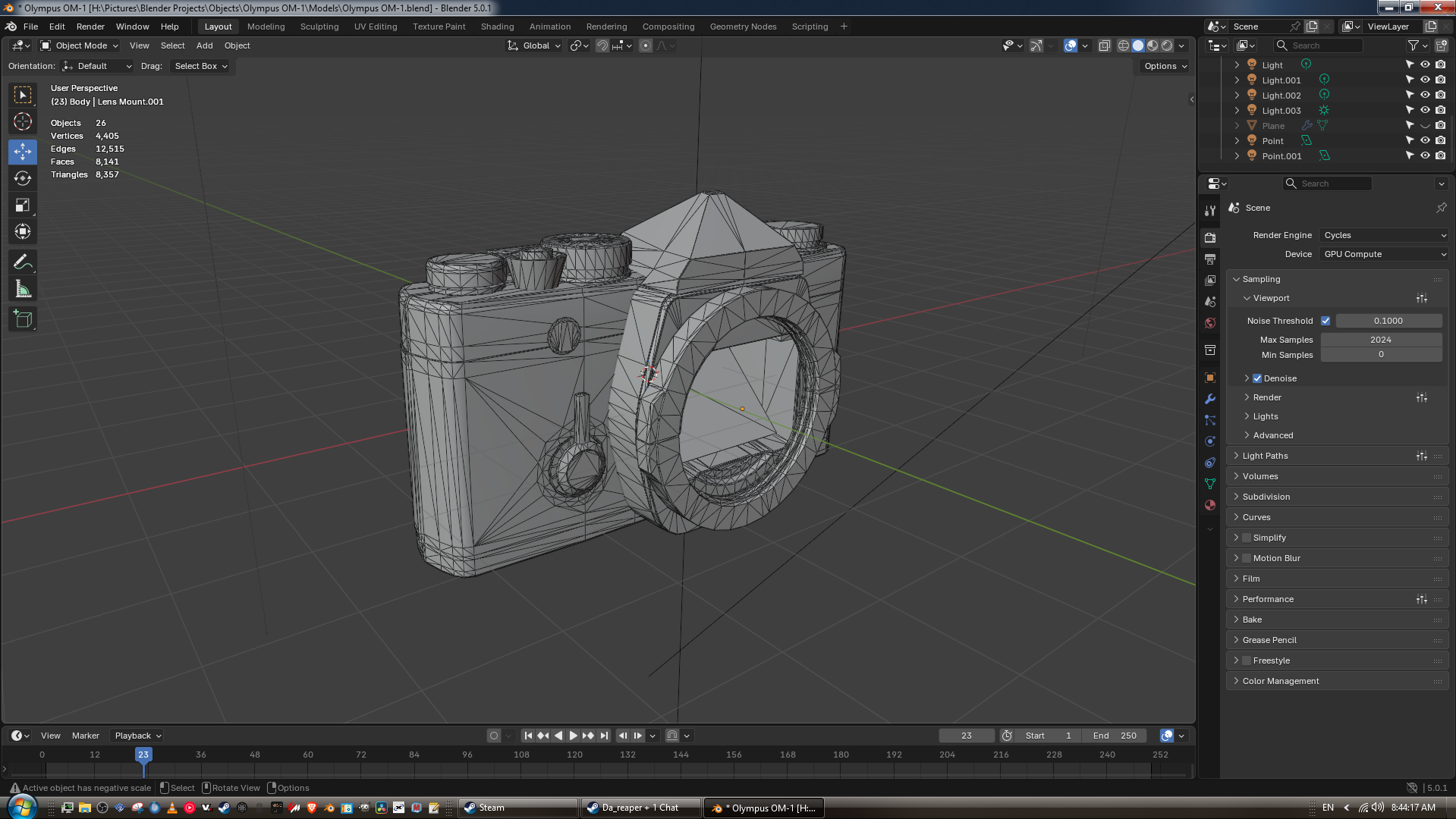Open the Render Engine dropdown
The height and width of the screenshot is (819, 1456).
tap(1384, 235)
